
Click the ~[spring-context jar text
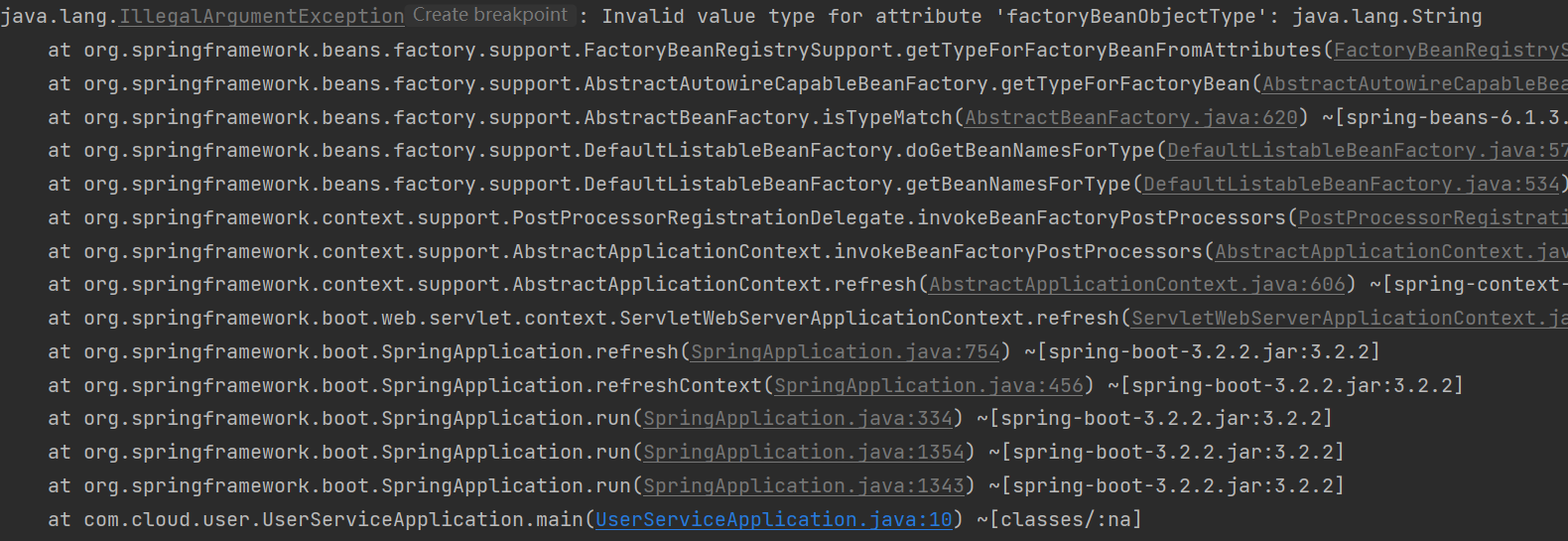pyautogui.click(x=1469, y=285)
